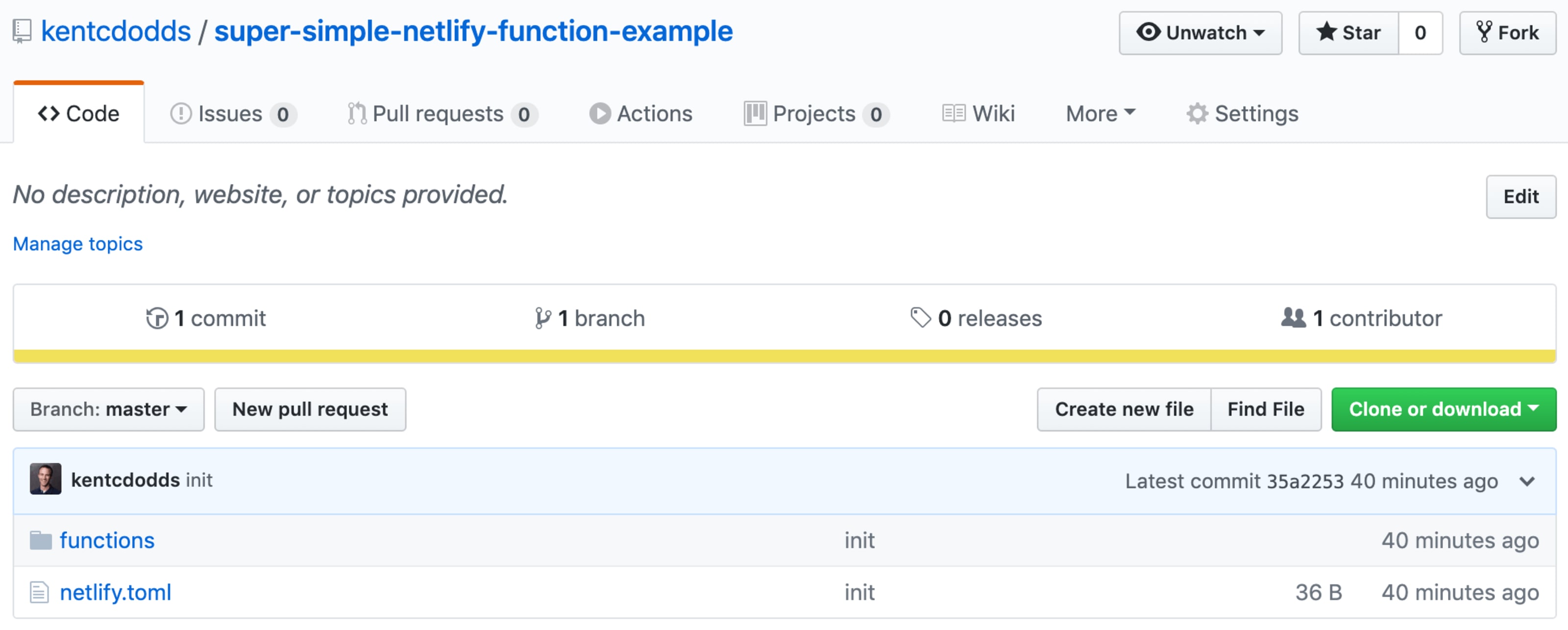View the 1 contributor page
The height and width of the screenshot is (630, 1568).
(x=1361, y=318)
